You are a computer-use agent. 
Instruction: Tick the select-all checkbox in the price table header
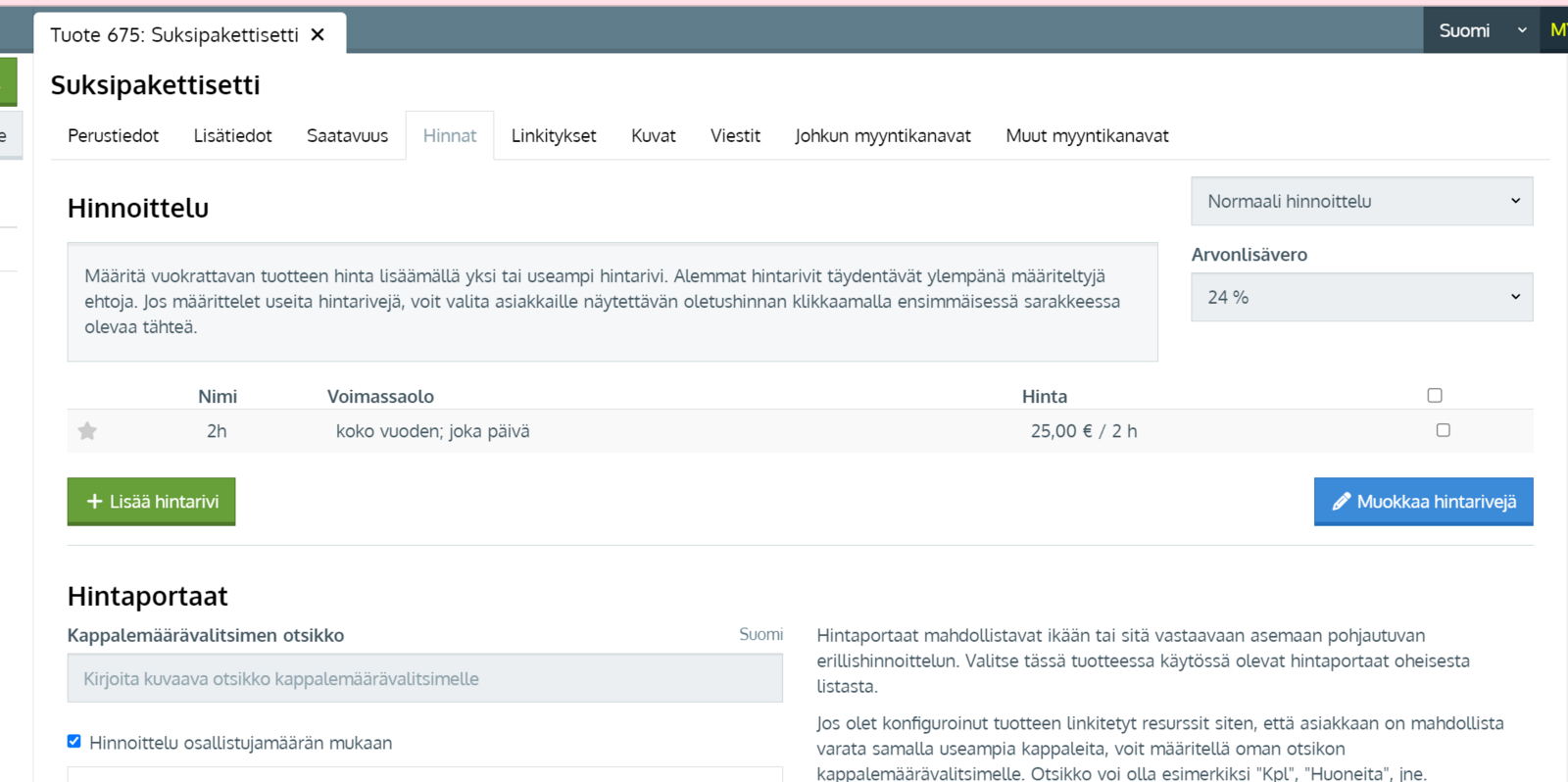1435,396
